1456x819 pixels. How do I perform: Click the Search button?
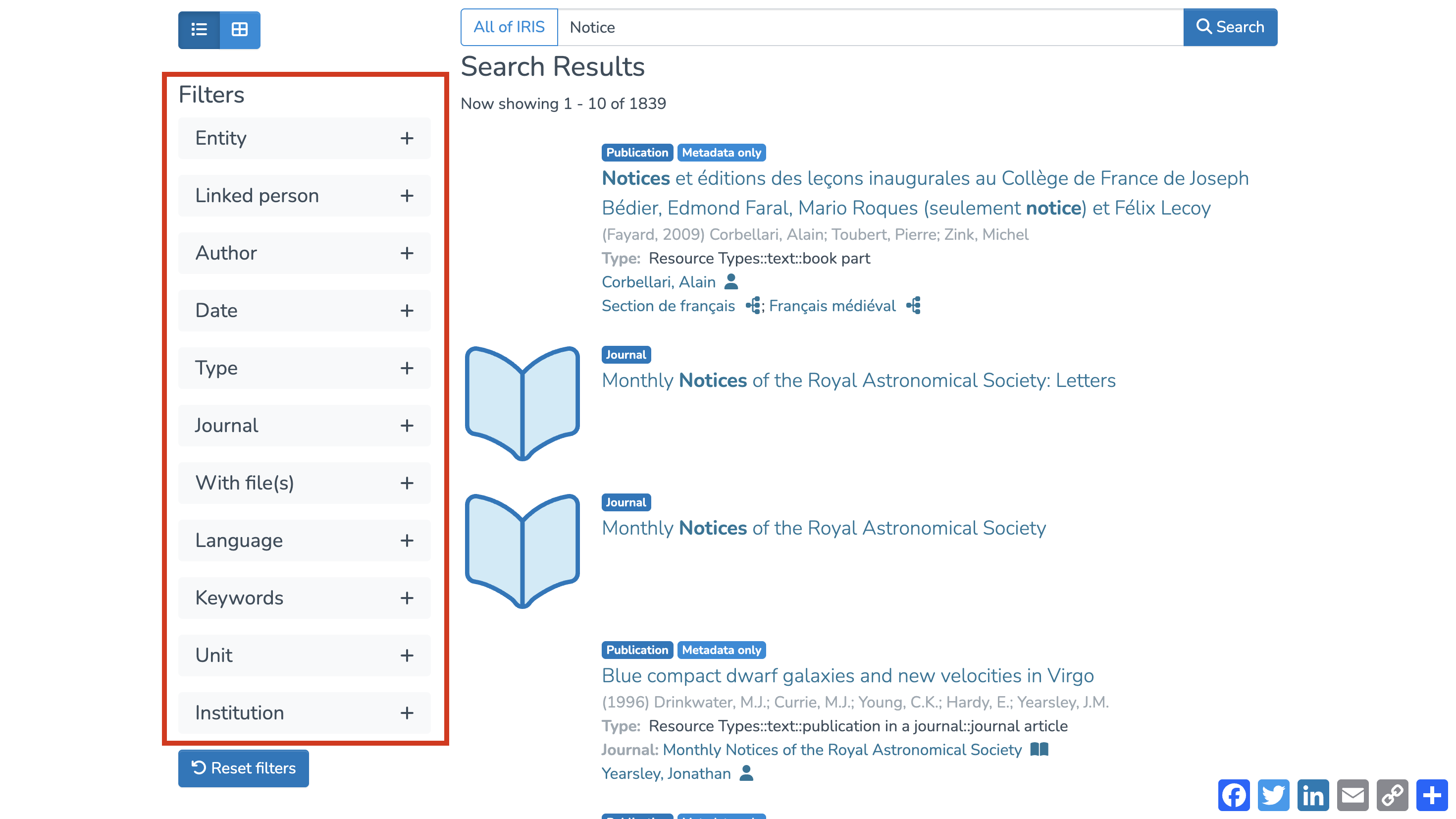(1230, 27)
